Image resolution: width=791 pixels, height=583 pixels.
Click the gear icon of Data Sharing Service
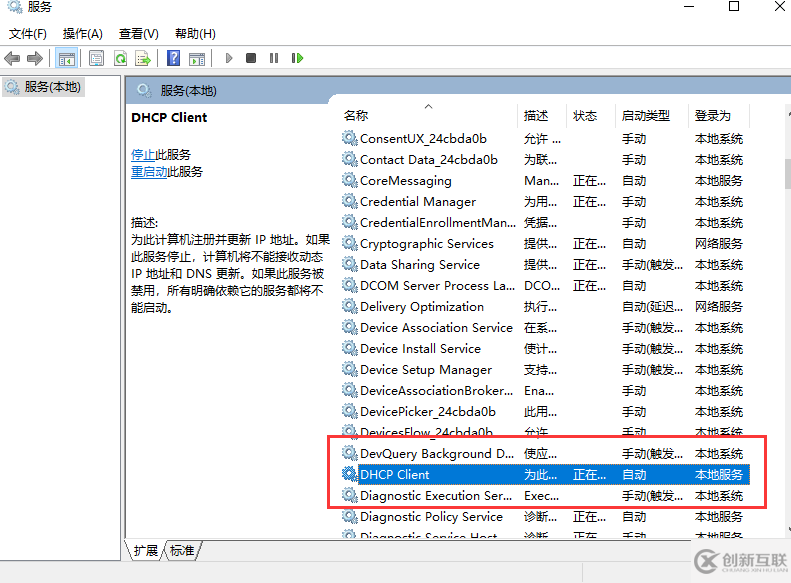point(350,264)
